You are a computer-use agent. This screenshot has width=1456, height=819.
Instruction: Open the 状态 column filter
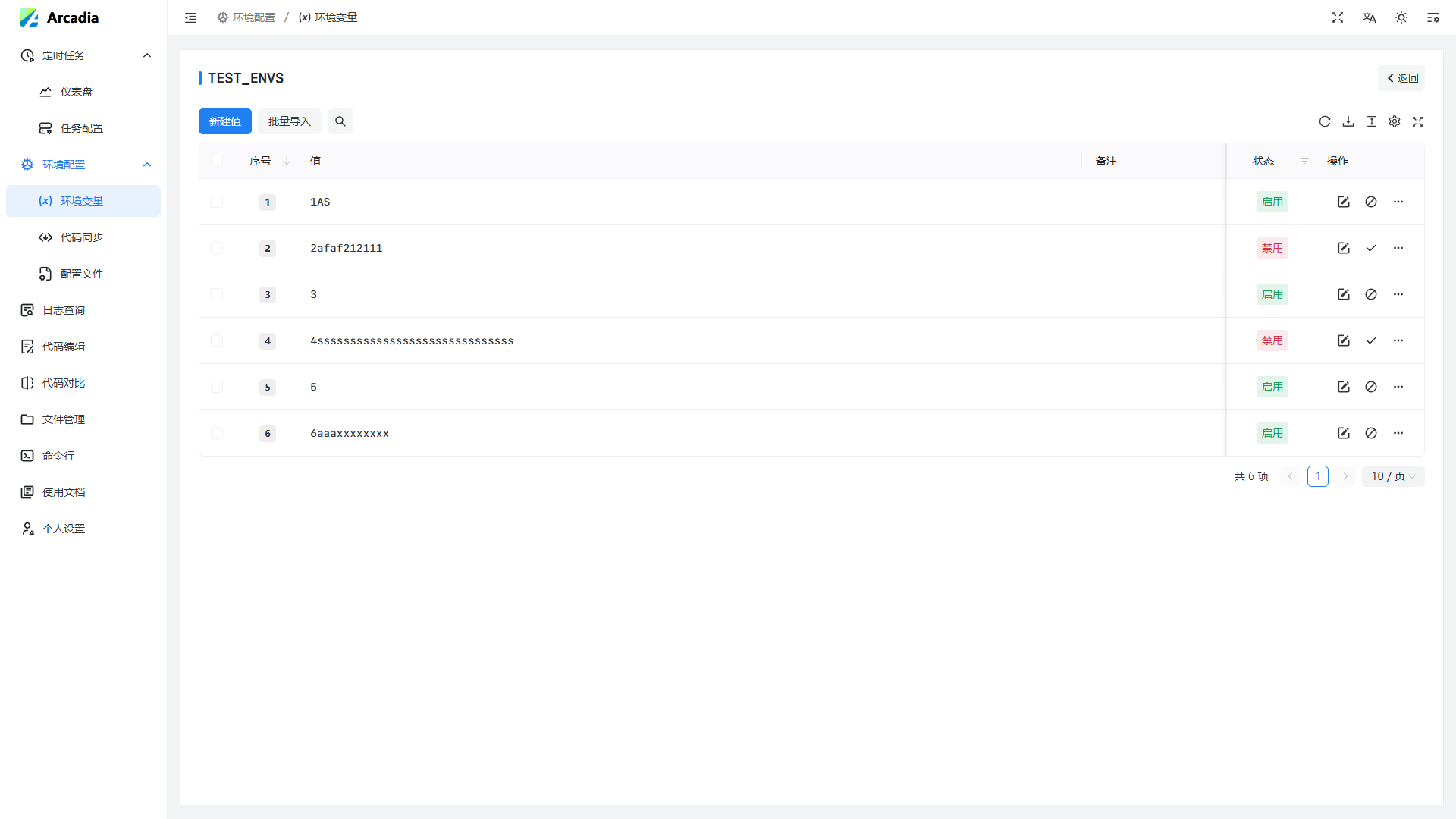[x=1305, y=161]
